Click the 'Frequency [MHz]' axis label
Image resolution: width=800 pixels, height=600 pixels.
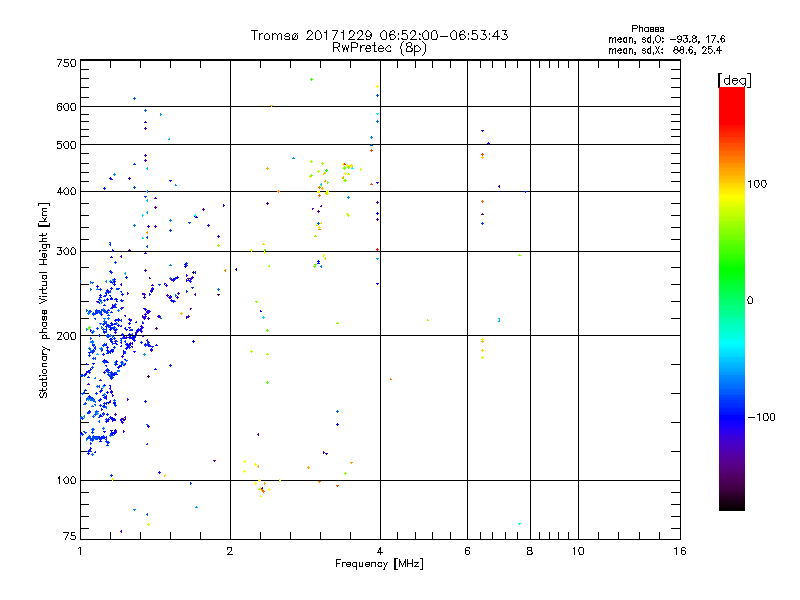[379, 564]
